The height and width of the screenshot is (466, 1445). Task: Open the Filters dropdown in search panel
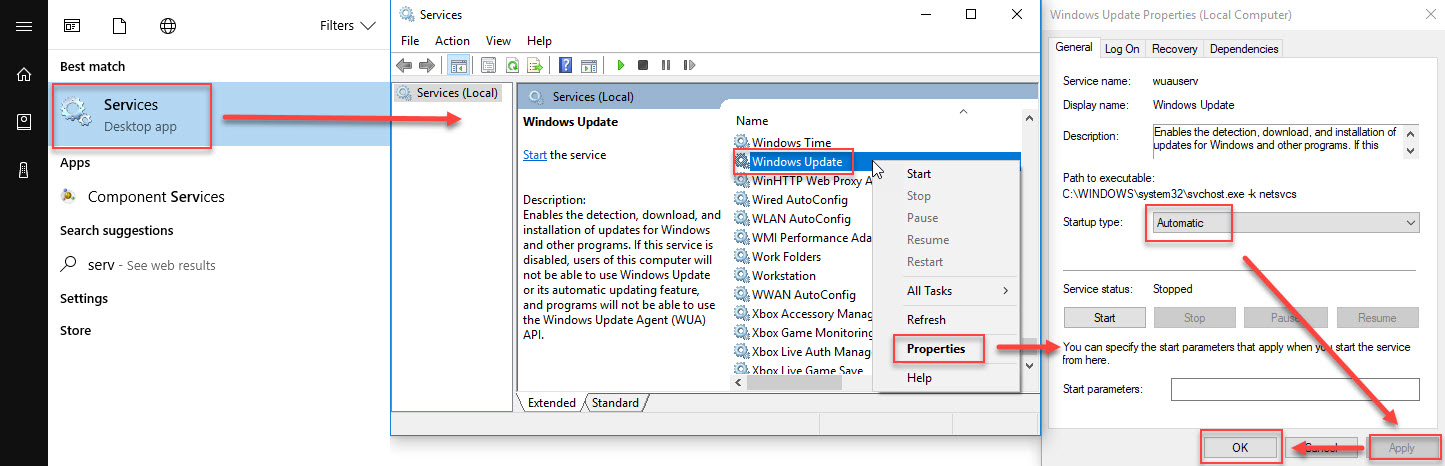pos(347,26)
